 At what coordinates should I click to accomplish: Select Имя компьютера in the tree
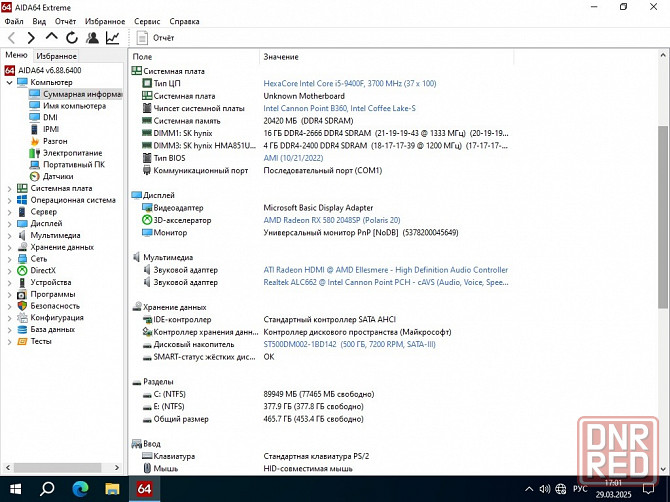tap(74, 106)
